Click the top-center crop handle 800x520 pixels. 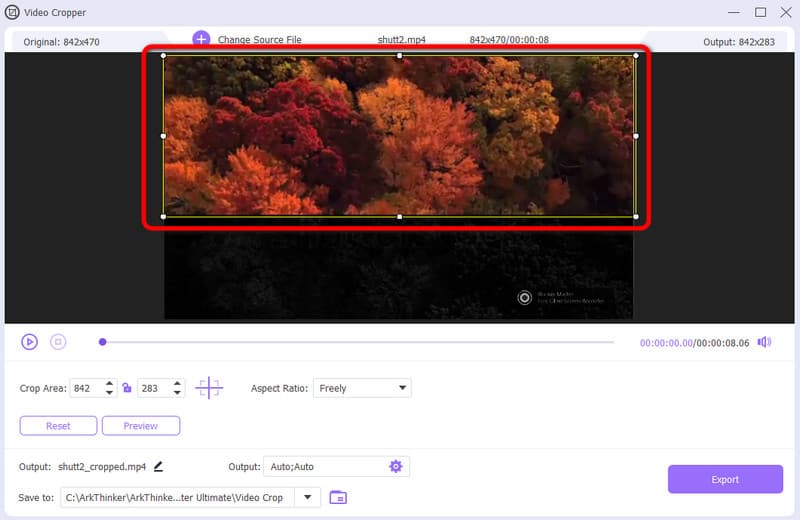(399, 56)
